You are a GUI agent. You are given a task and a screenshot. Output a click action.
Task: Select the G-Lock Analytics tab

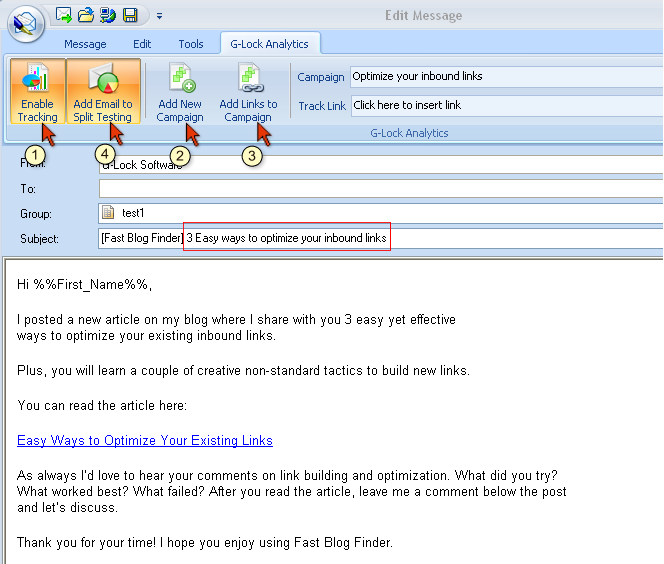coord(269,44)
